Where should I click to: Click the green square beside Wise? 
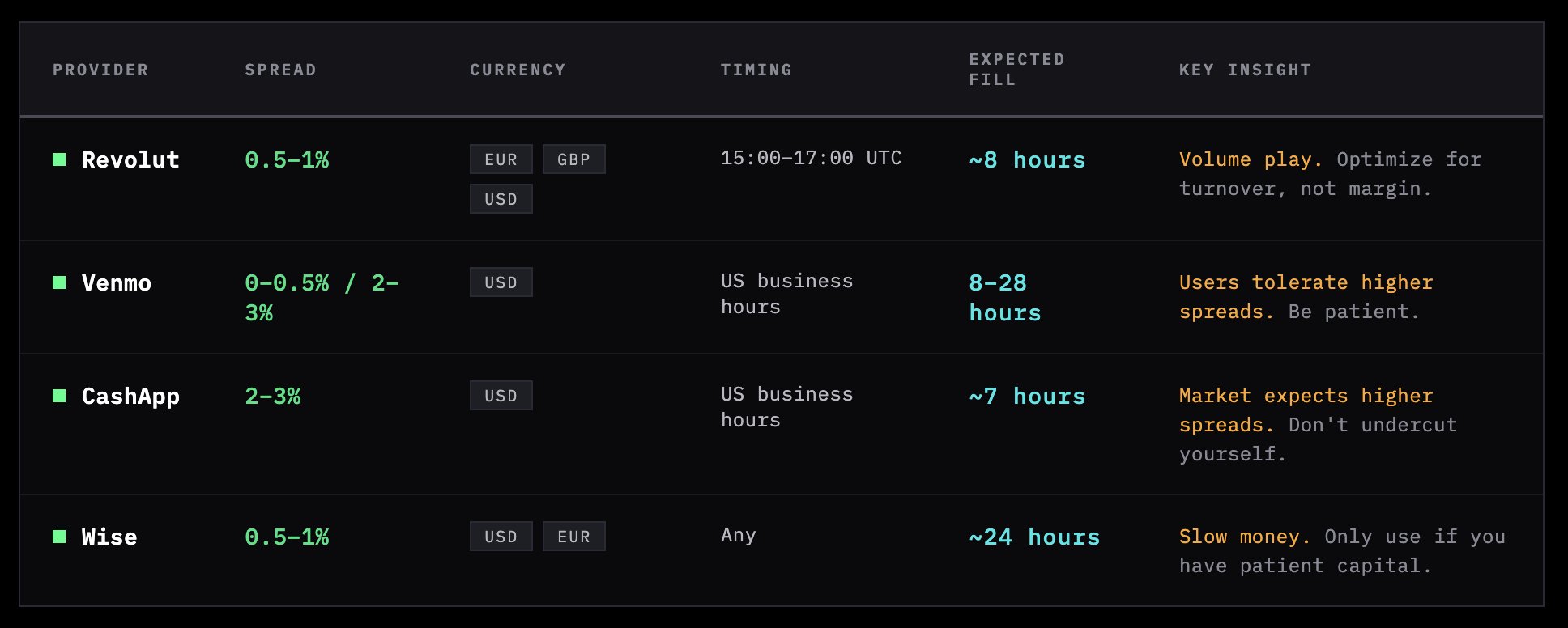[59, 537]
